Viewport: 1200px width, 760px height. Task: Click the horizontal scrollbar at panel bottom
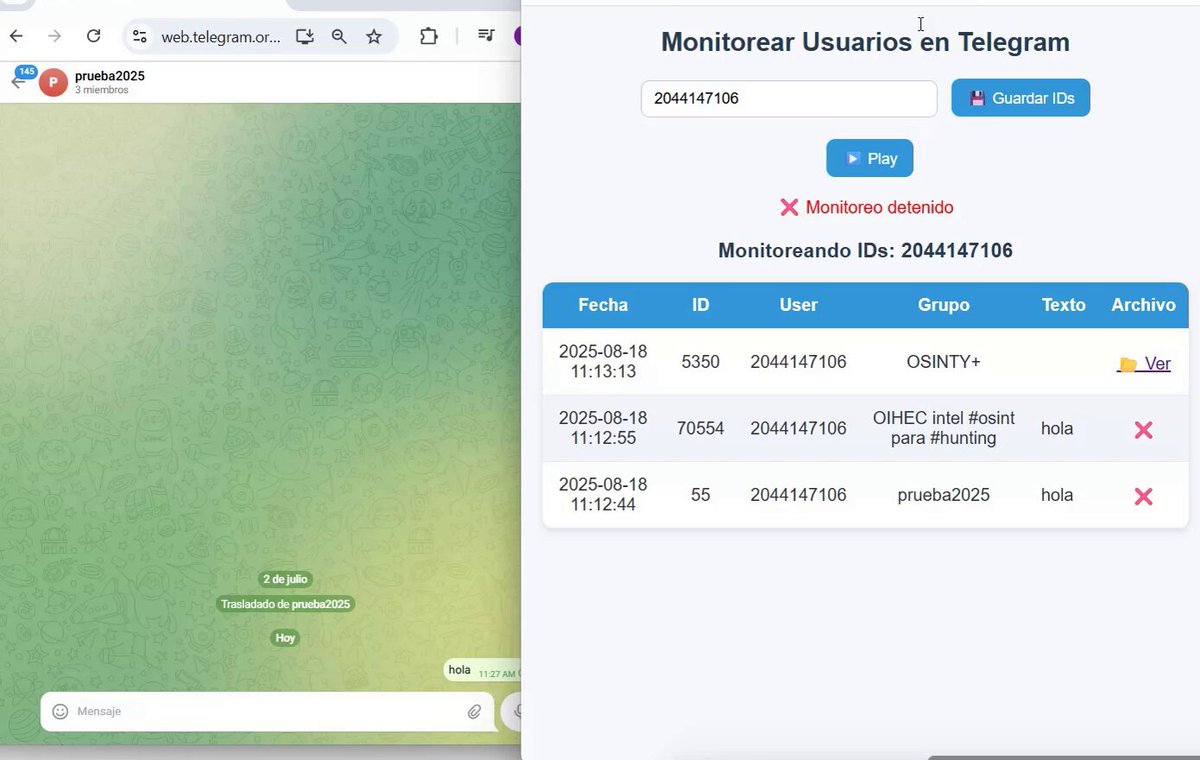pos(1064,757)
